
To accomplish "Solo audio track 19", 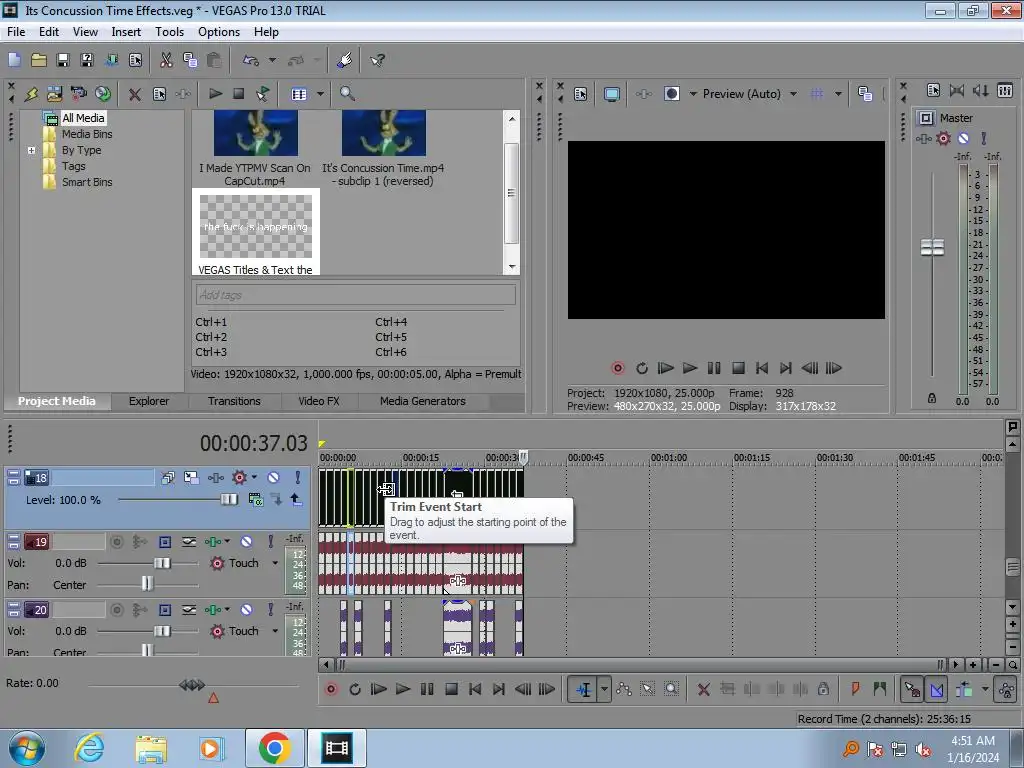I will pyautogui.click(x=270, y=541).
